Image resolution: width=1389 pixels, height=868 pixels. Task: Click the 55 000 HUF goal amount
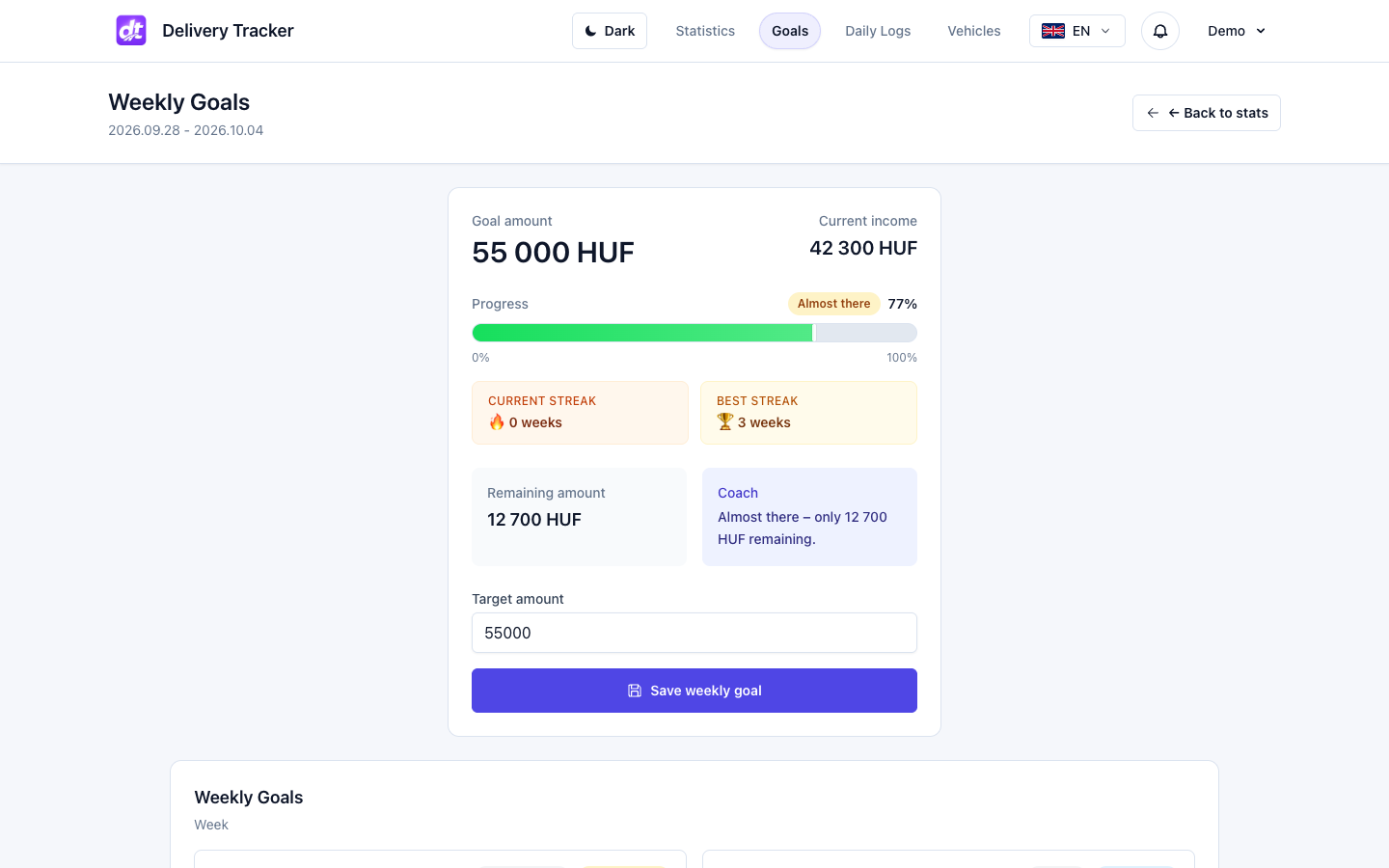tap(553, 253)
